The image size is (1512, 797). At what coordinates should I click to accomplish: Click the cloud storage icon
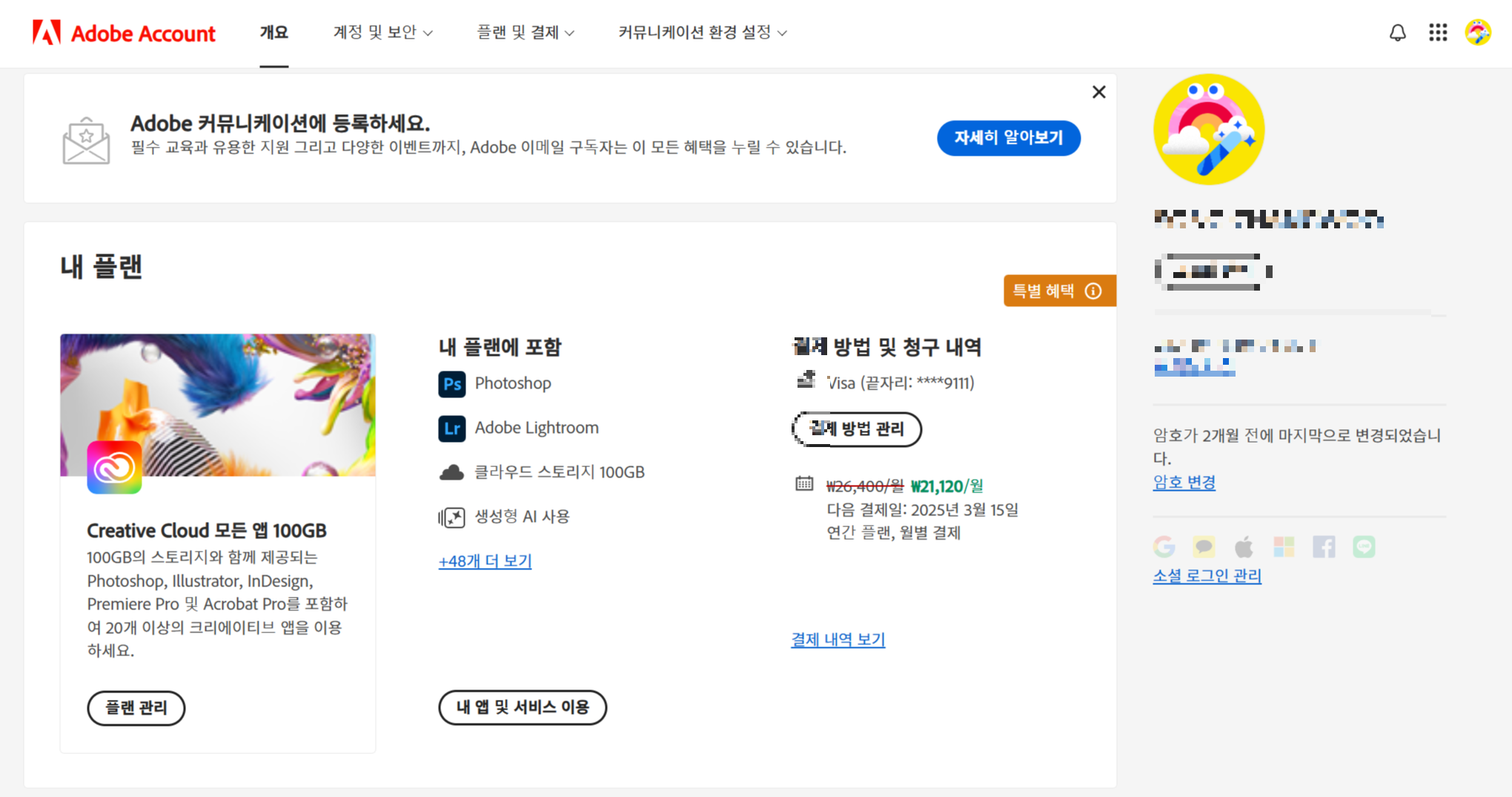(451, 472)
